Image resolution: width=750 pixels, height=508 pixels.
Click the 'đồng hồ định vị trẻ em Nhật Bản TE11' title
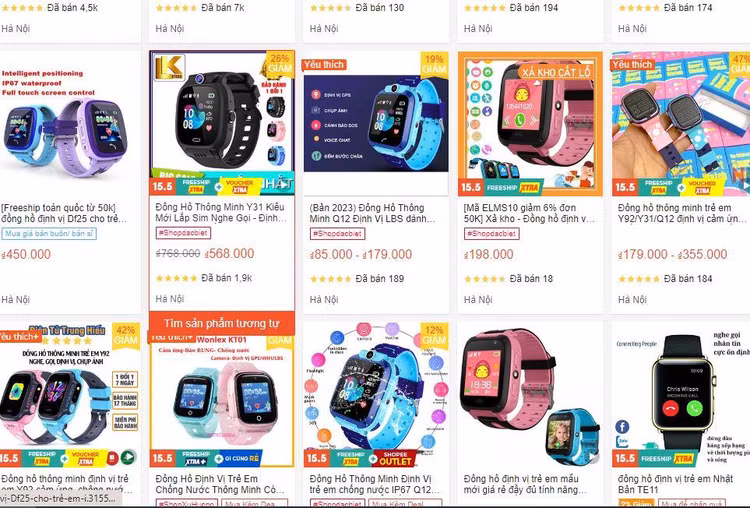click(675, 484)
